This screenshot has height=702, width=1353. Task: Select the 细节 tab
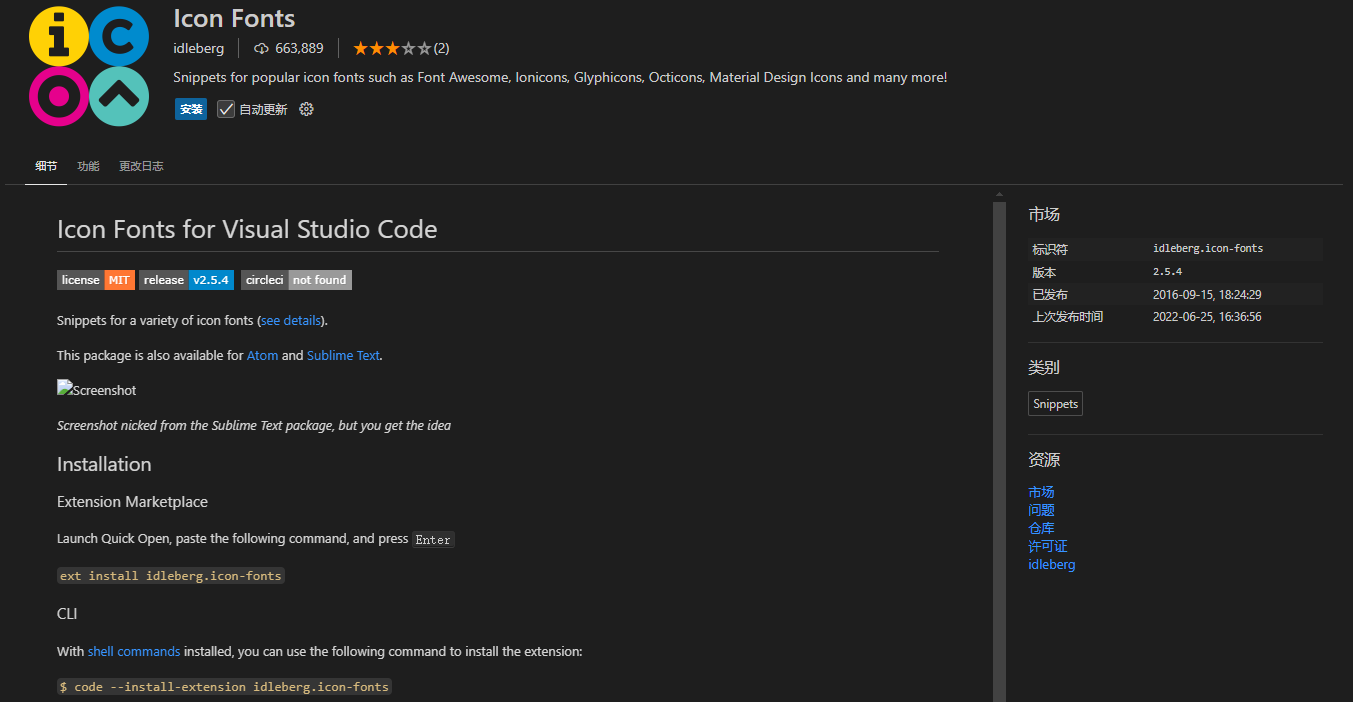point(46,166)
